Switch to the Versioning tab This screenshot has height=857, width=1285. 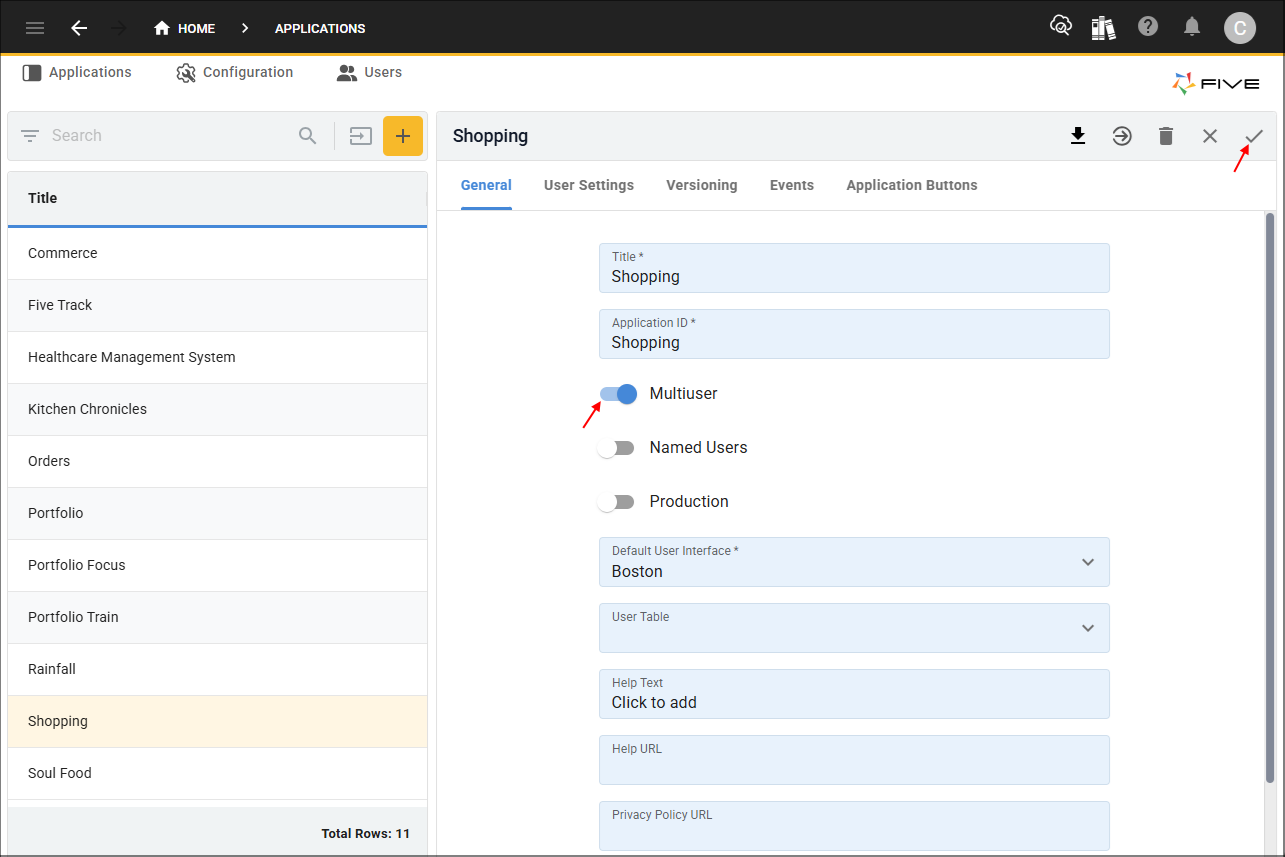click(x=702, y=185)
